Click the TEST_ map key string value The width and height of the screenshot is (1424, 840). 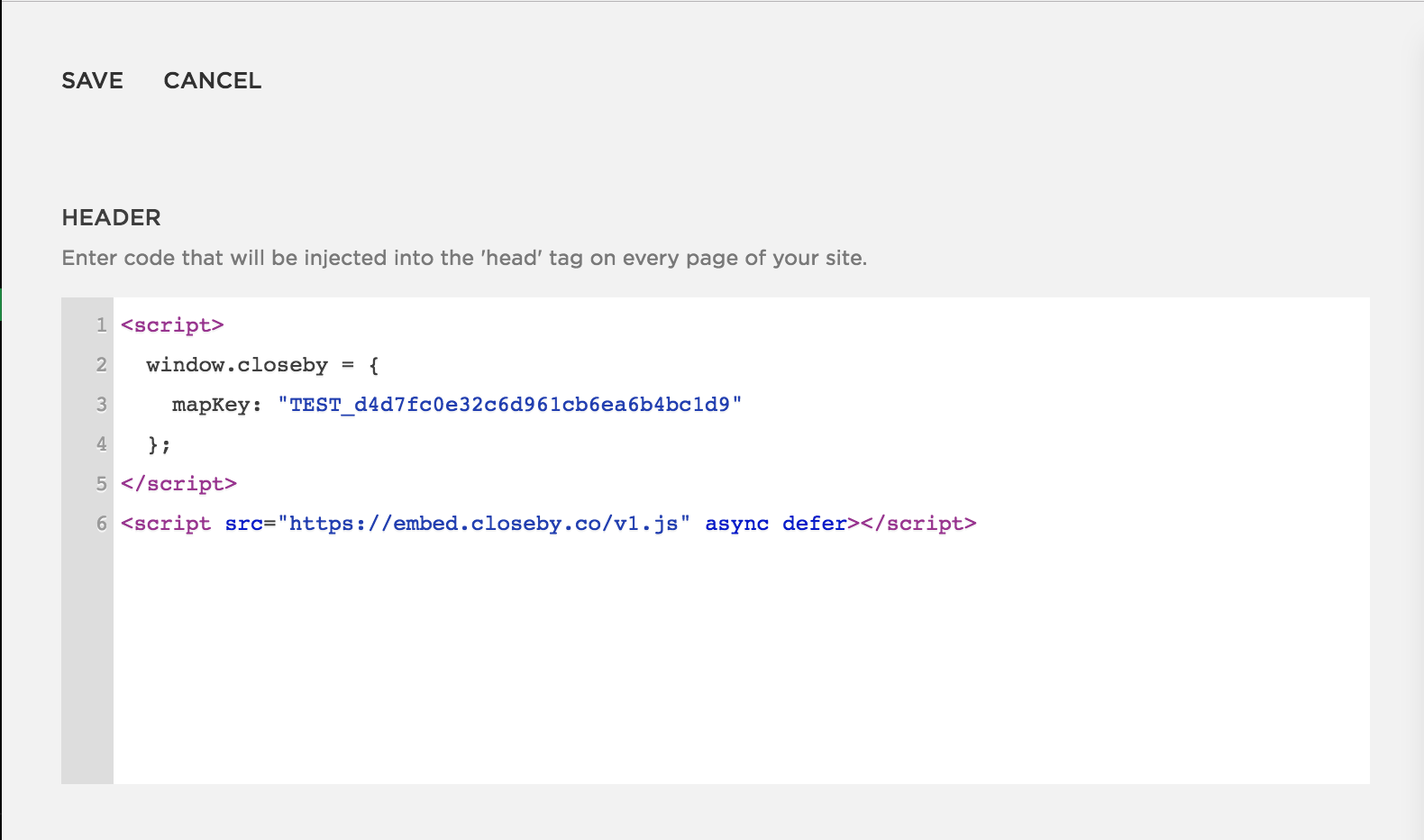click(509, 405)
